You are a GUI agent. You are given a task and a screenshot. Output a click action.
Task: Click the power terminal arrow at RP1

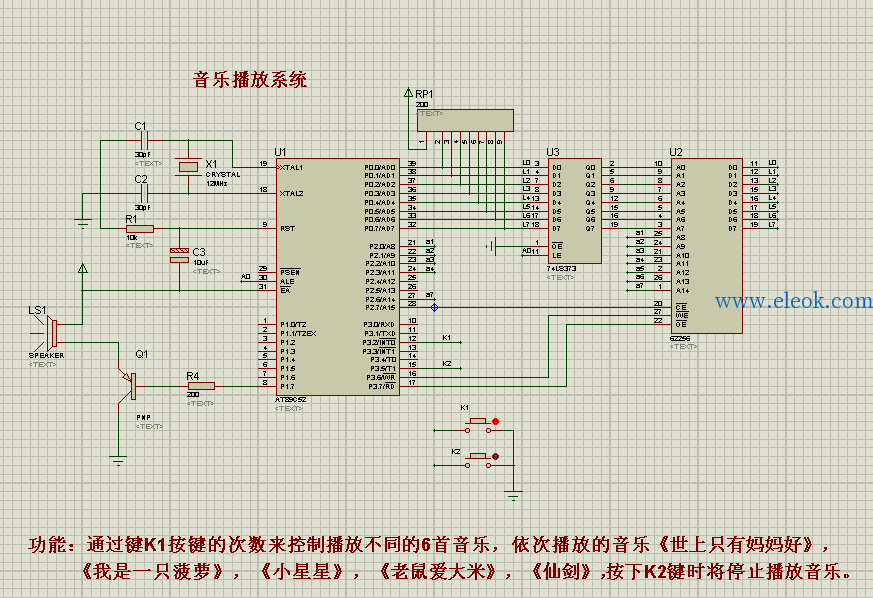pos(409,92)
